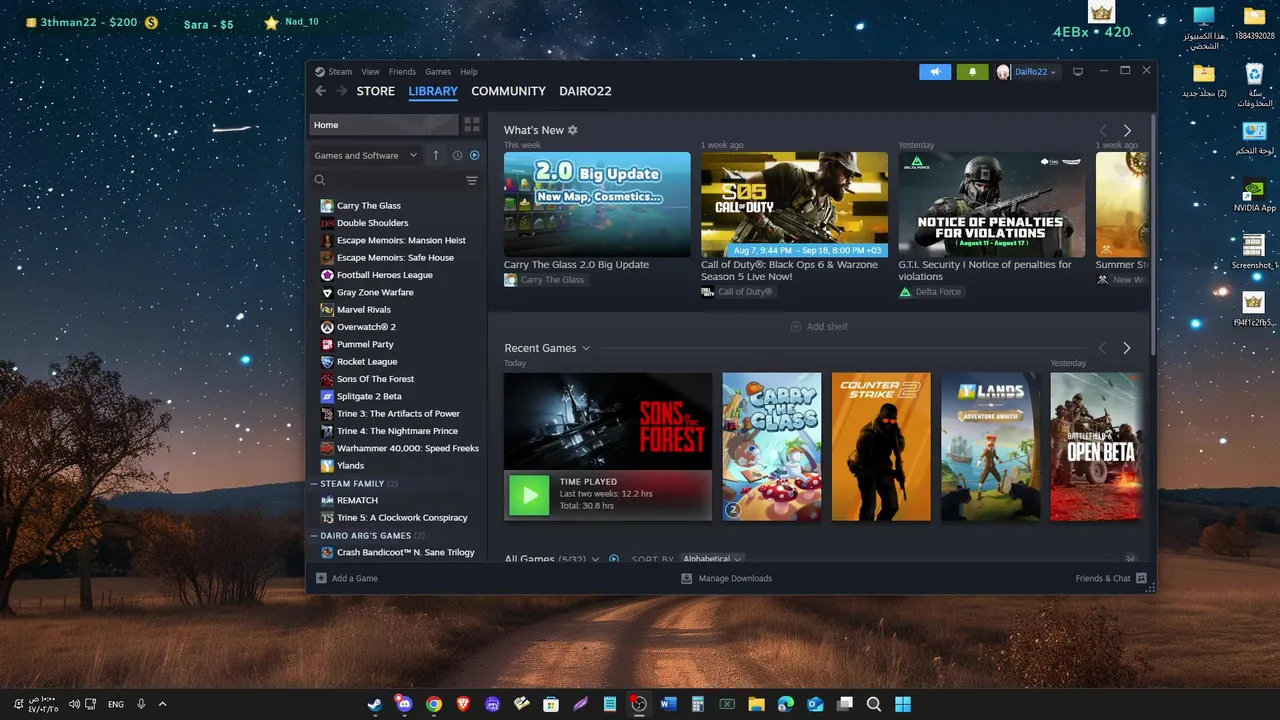Open the collections grid view icon

click(x=472, y=125)
